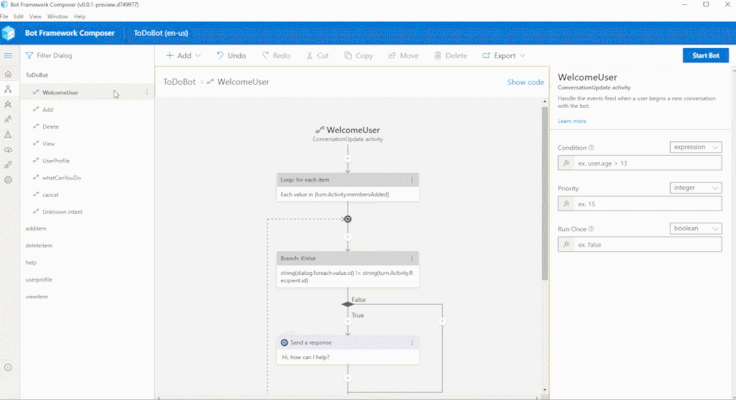Open Design flow icon in left sidebar
The height and width of the screenshot is (400, 736).
[x=8, y=89]
